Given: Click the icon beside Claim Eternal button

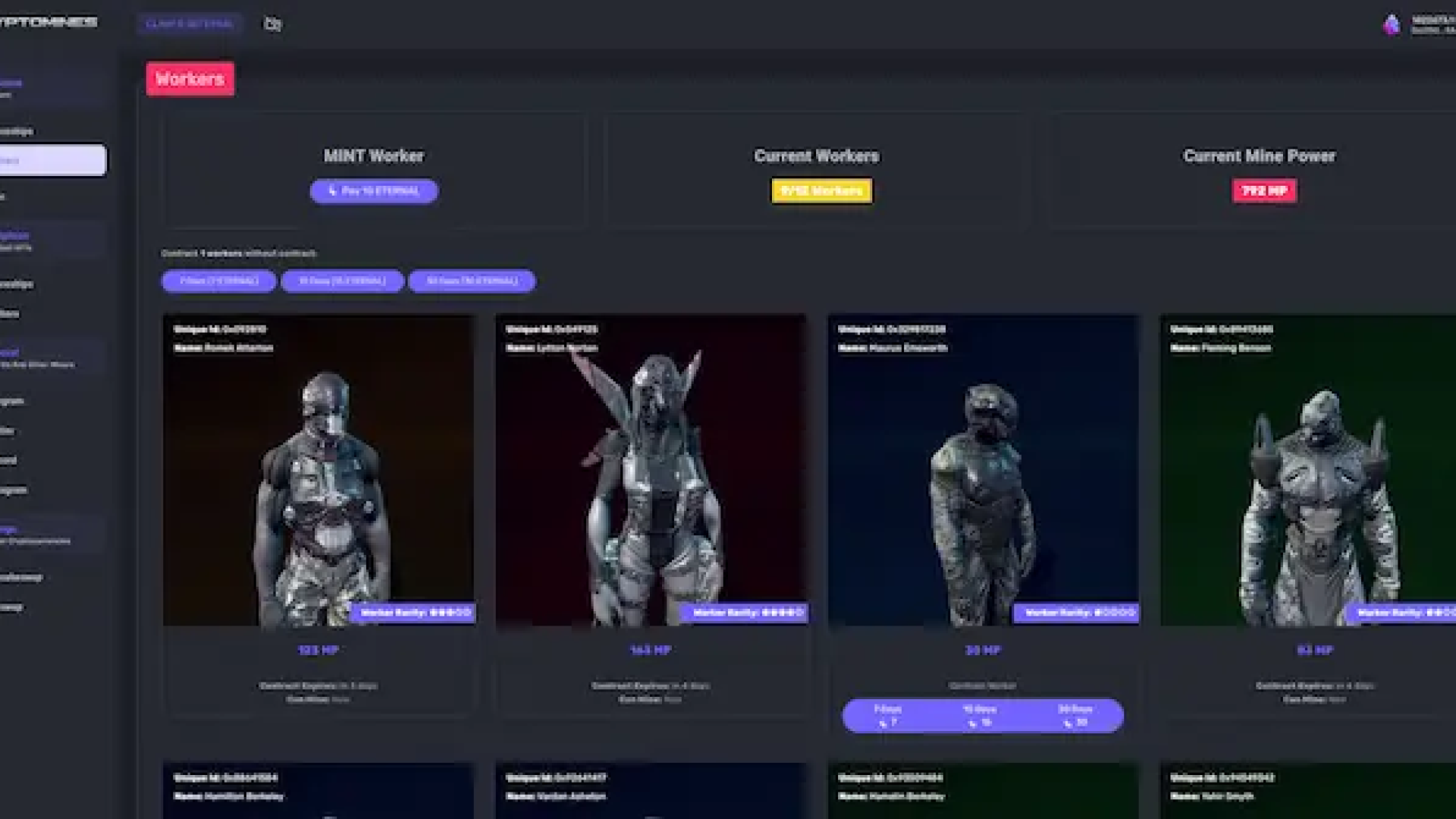Looking at the screenshot, I should click(272, 24).
